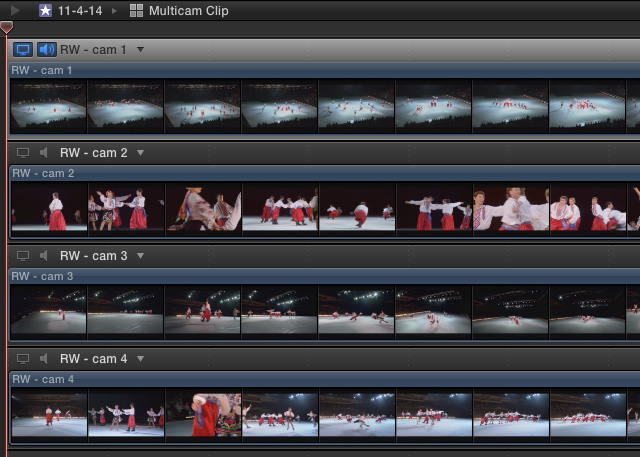640x457 pixels.
Task: Click cam 4 close-up thumbnail of red pants
Action: tap(203, 415)
